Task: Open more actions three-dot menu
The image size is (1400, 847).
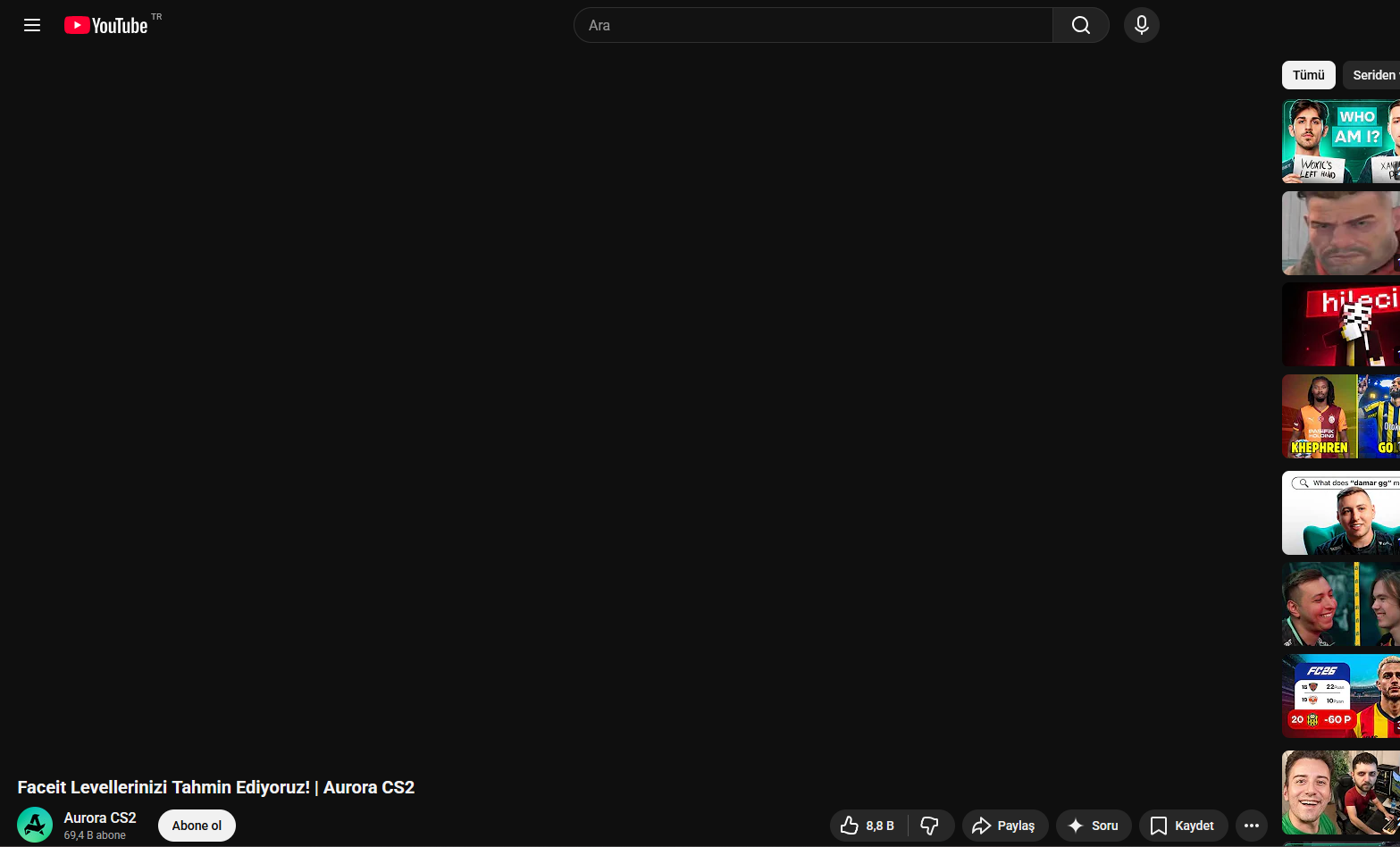Action: click(x=1252, y=826)
